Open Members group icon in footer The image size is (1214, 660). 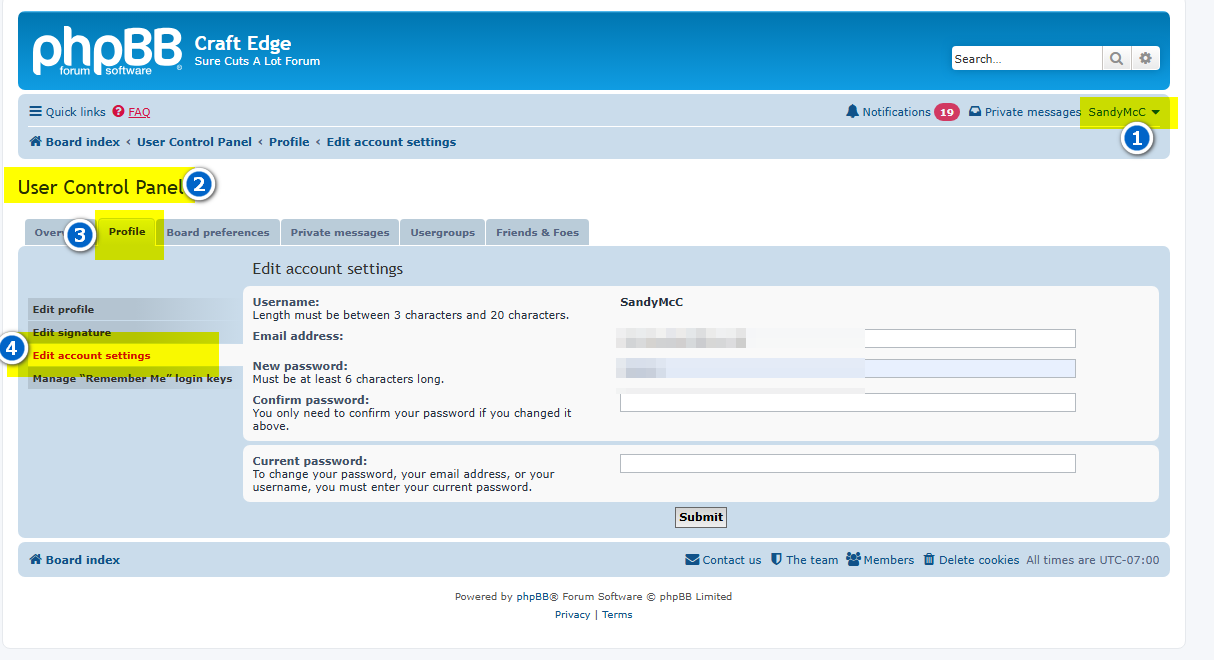853,560
